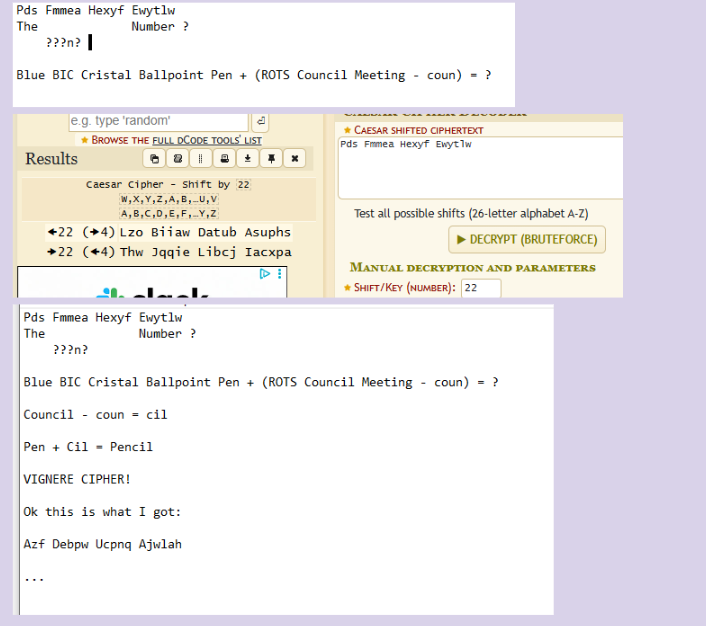Click the ciphertext "Pds Fmmea Hexyf Ewytlw" in the bottom notes
Screen dimensions: 706x626
(103, 318)
